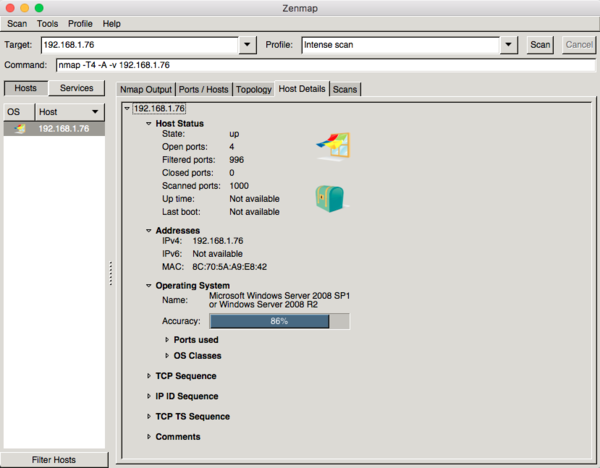This screenshot has height=468, width=600.
Task: Click the treasure chest vulnerability icon
Action: (331, 199)
